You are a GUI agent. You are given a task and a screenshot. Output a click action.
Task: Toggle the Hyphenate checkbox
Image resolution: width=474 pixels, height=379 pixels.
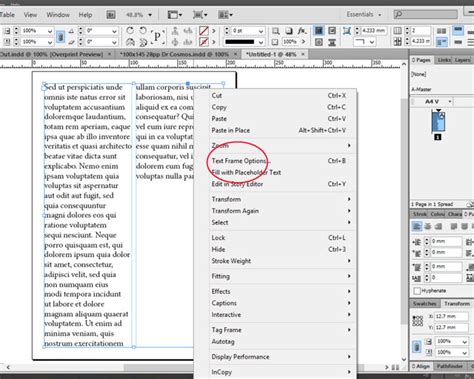[x=417, y=291]
